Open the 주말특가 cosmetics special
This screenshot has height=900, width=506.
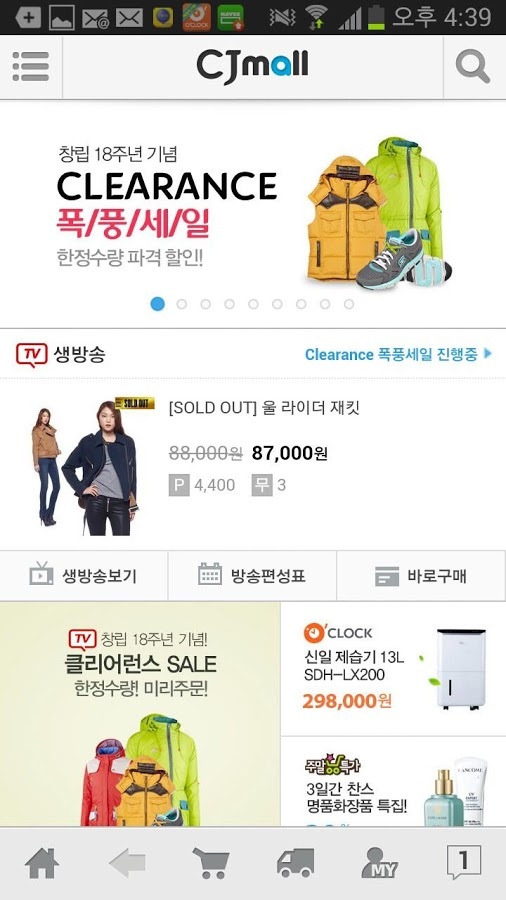394,782
